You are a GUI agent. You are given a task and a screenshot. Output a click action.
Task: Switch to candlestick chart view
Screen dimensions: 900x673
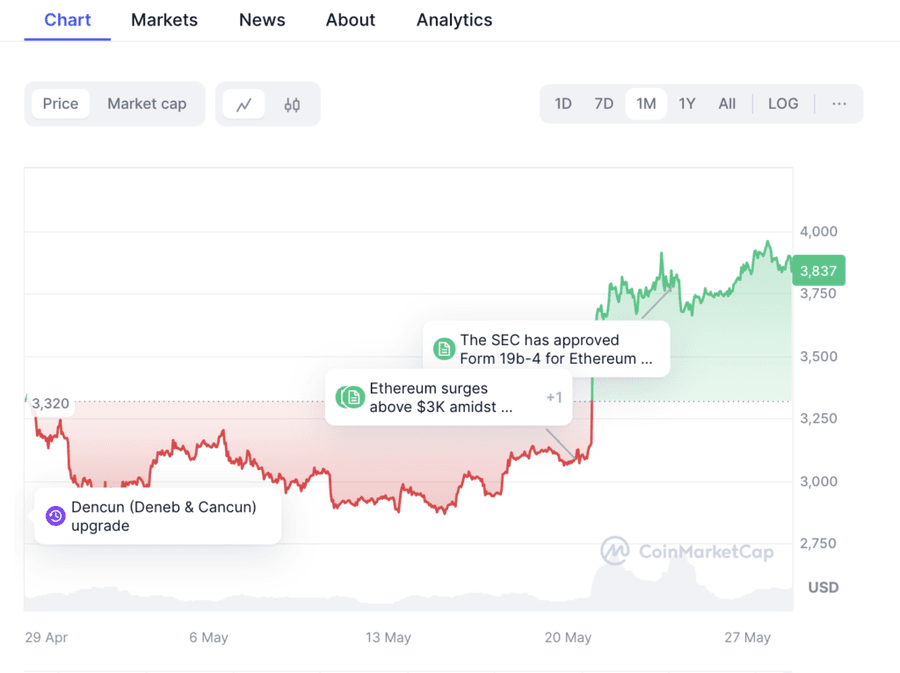pyautogui.click(x=292, y=103)
